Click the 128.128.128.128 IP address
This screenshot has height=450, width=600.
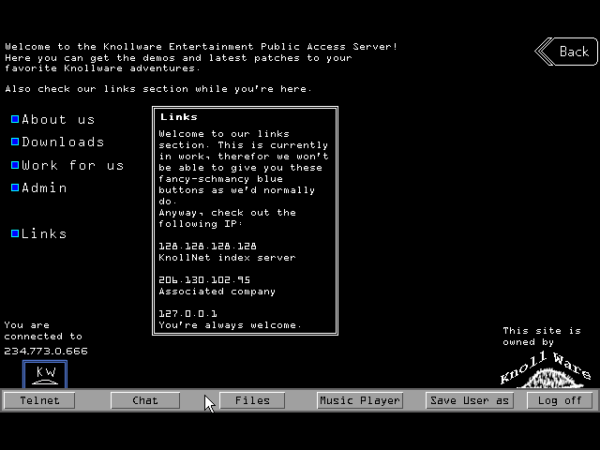[208, 246]
